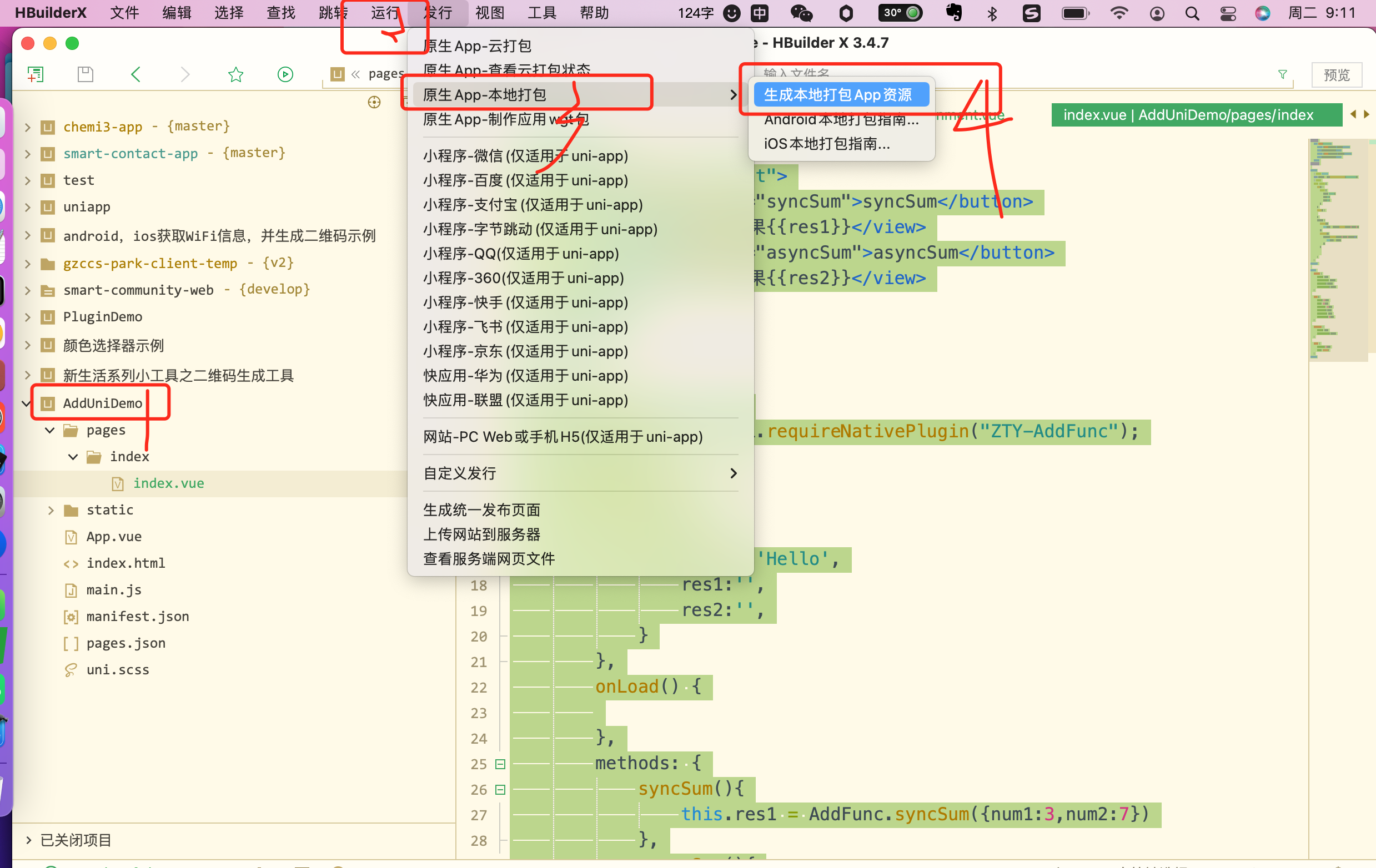Collapse the pages folder
The height and width of the screenshot is (868, 1376).
click(x=50, y=430)
